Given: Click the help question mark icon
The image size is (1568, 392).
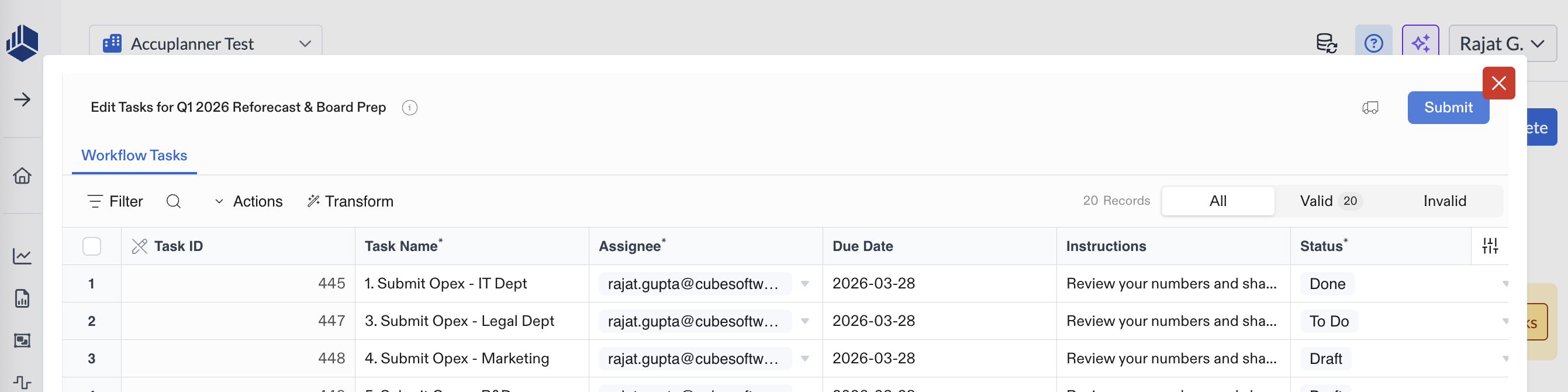Looking at the screenshot, I should coord(1373,43).
